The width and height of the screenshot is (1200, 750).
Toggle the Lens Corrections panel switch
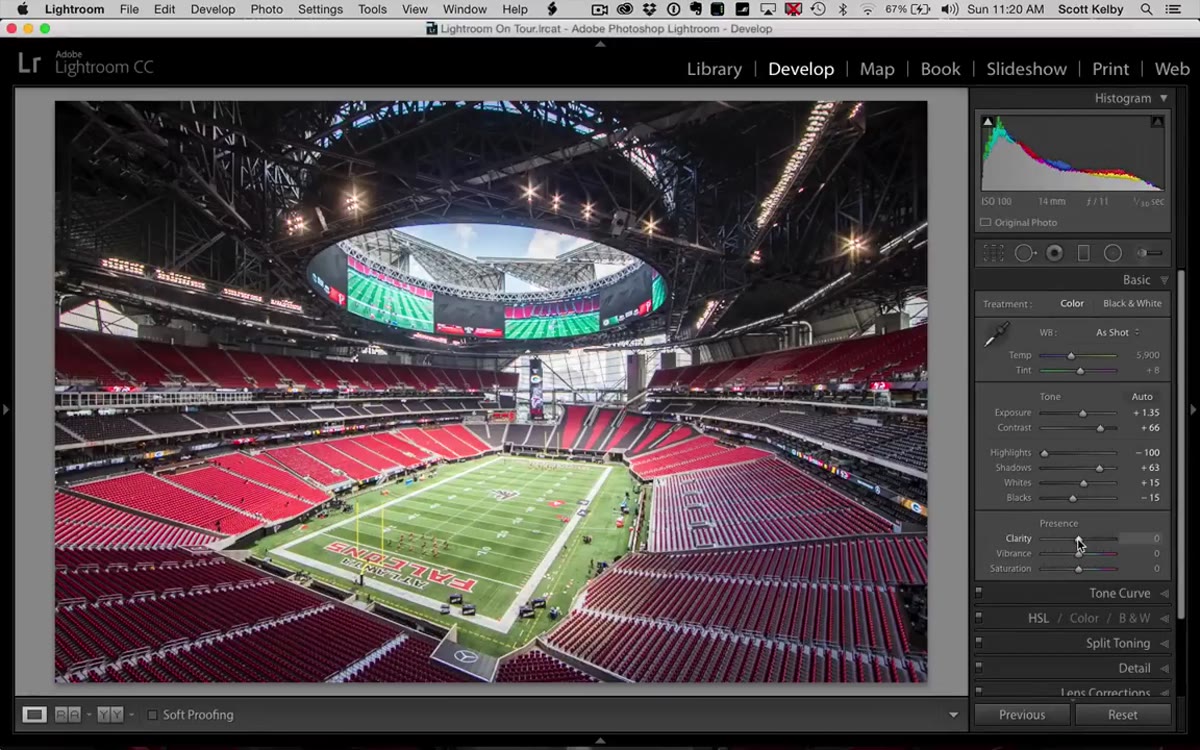[x=979, y=691]
